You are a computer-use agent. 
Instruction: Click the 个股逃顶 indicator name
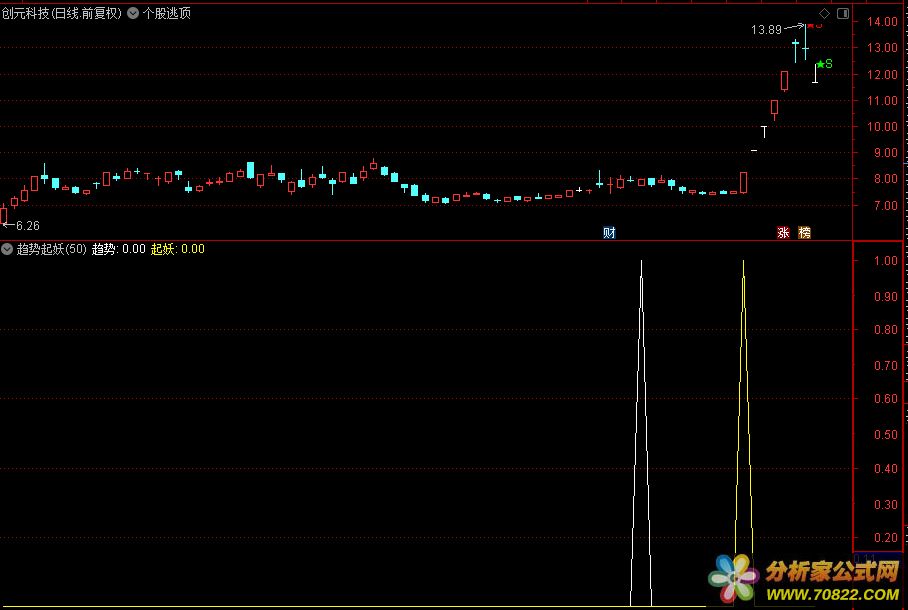pyautogui.click(x=167, y=13)
